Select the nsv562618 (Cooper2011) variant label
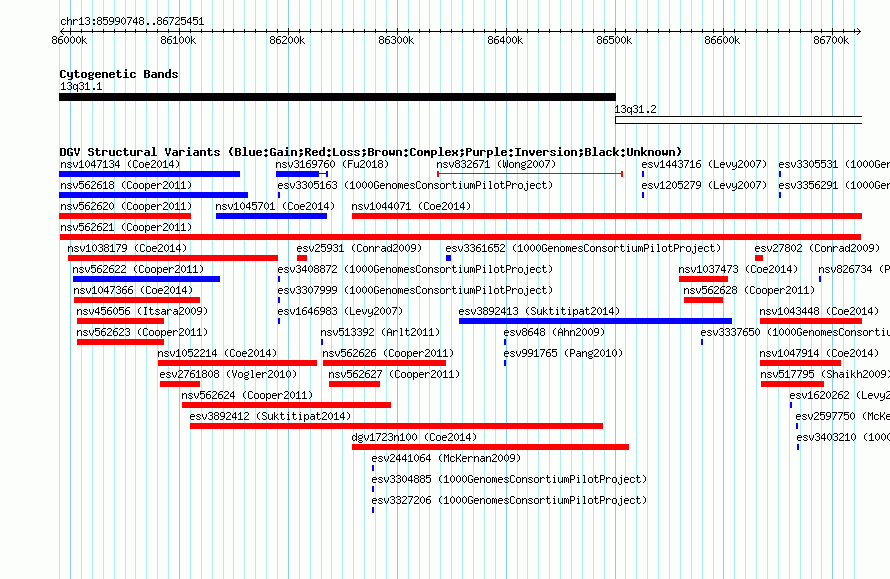Viewport: 890px width, 579px height. click(126, 185)
